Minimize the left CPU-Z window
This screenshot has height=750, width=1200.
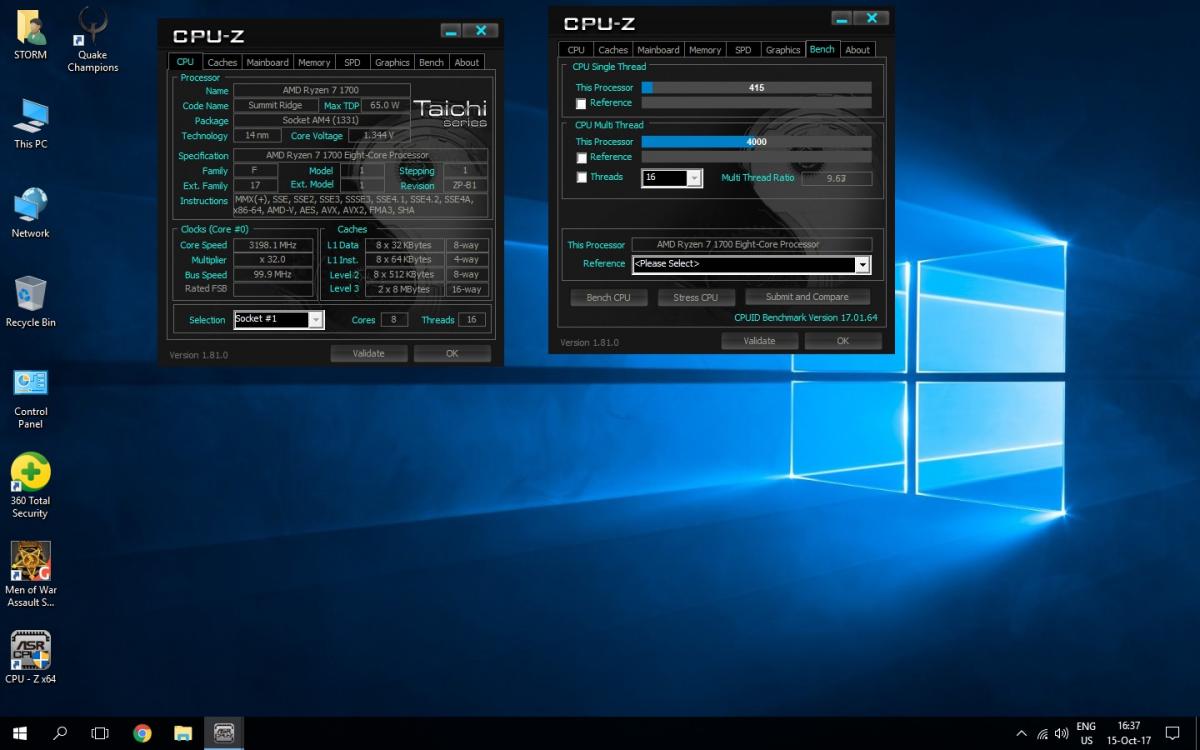click(451, 31)
